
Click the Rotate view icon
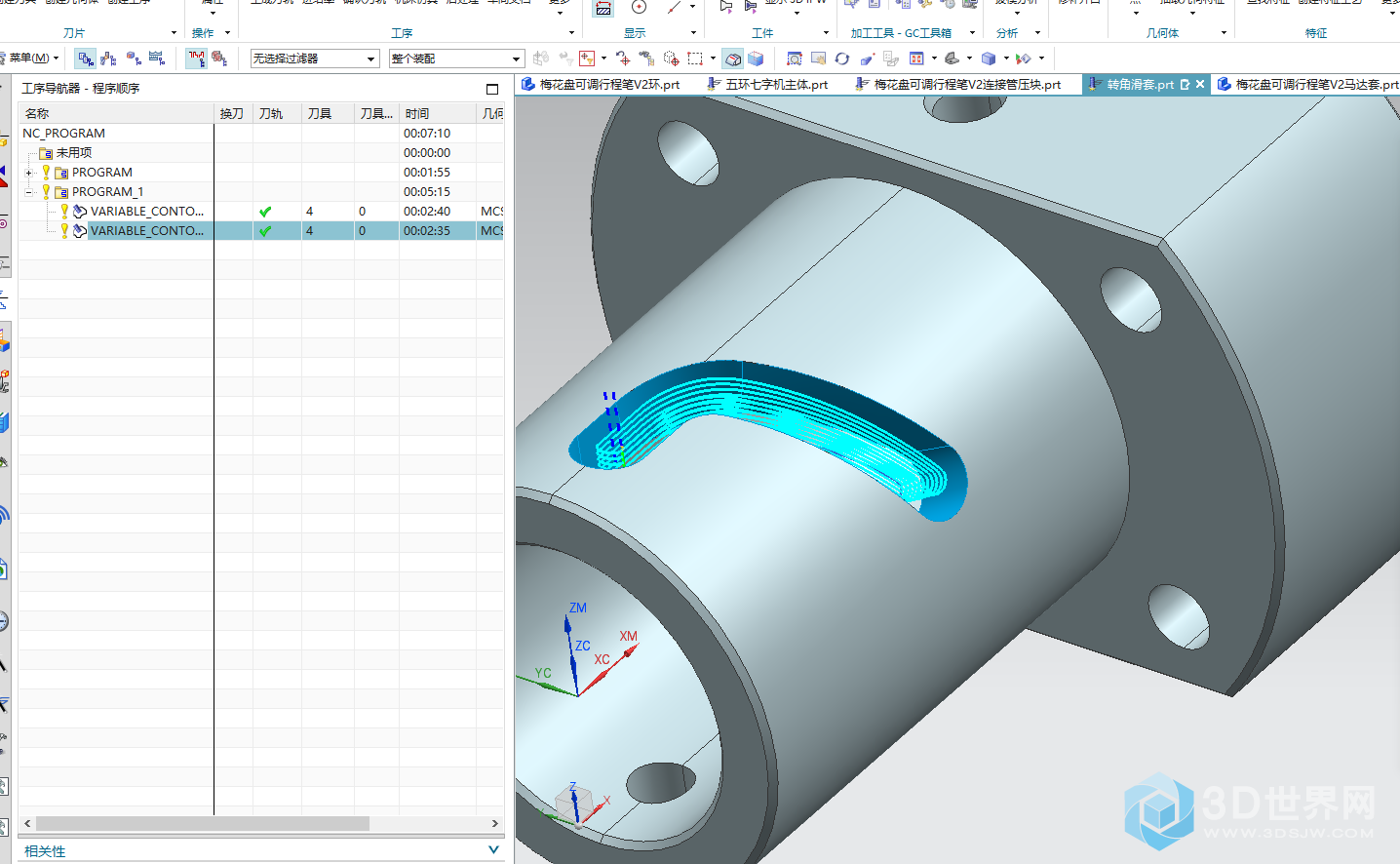click(842, 59)
